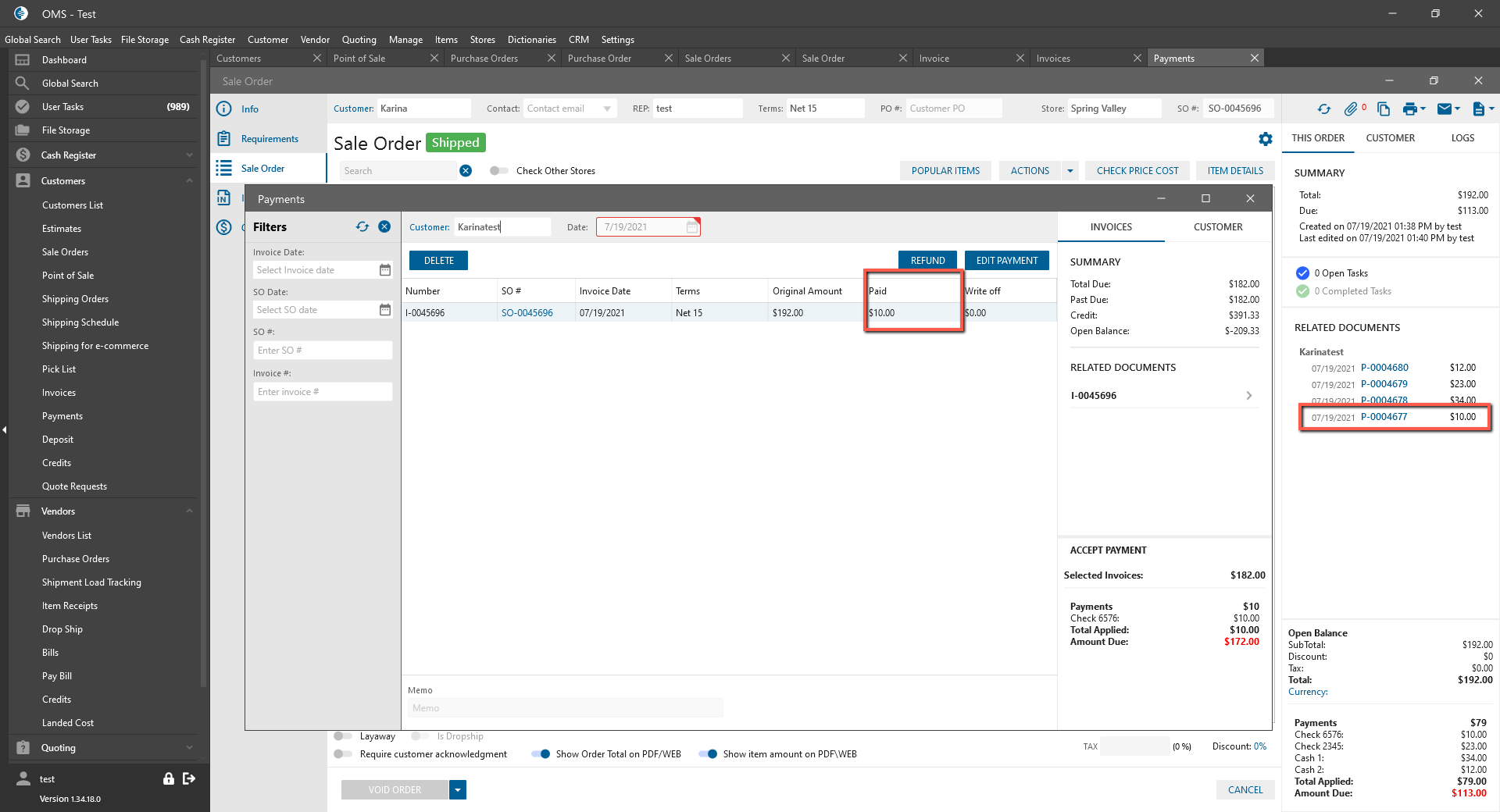
Task: Open the Contact email dropdown
Action: (x=607, y=109)
